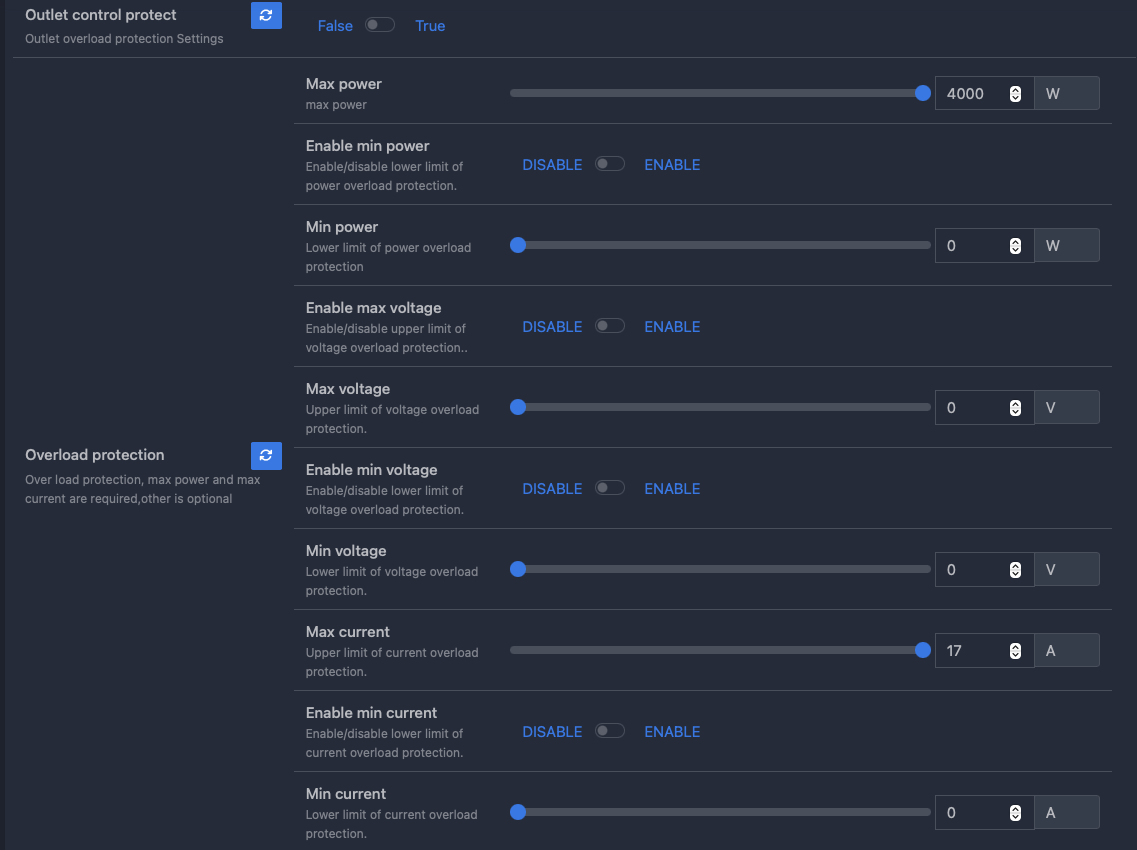Click ENABLE for Enable min voltage
The width and height of the screenshot is (1137, 850).
(x=672, y=489)
